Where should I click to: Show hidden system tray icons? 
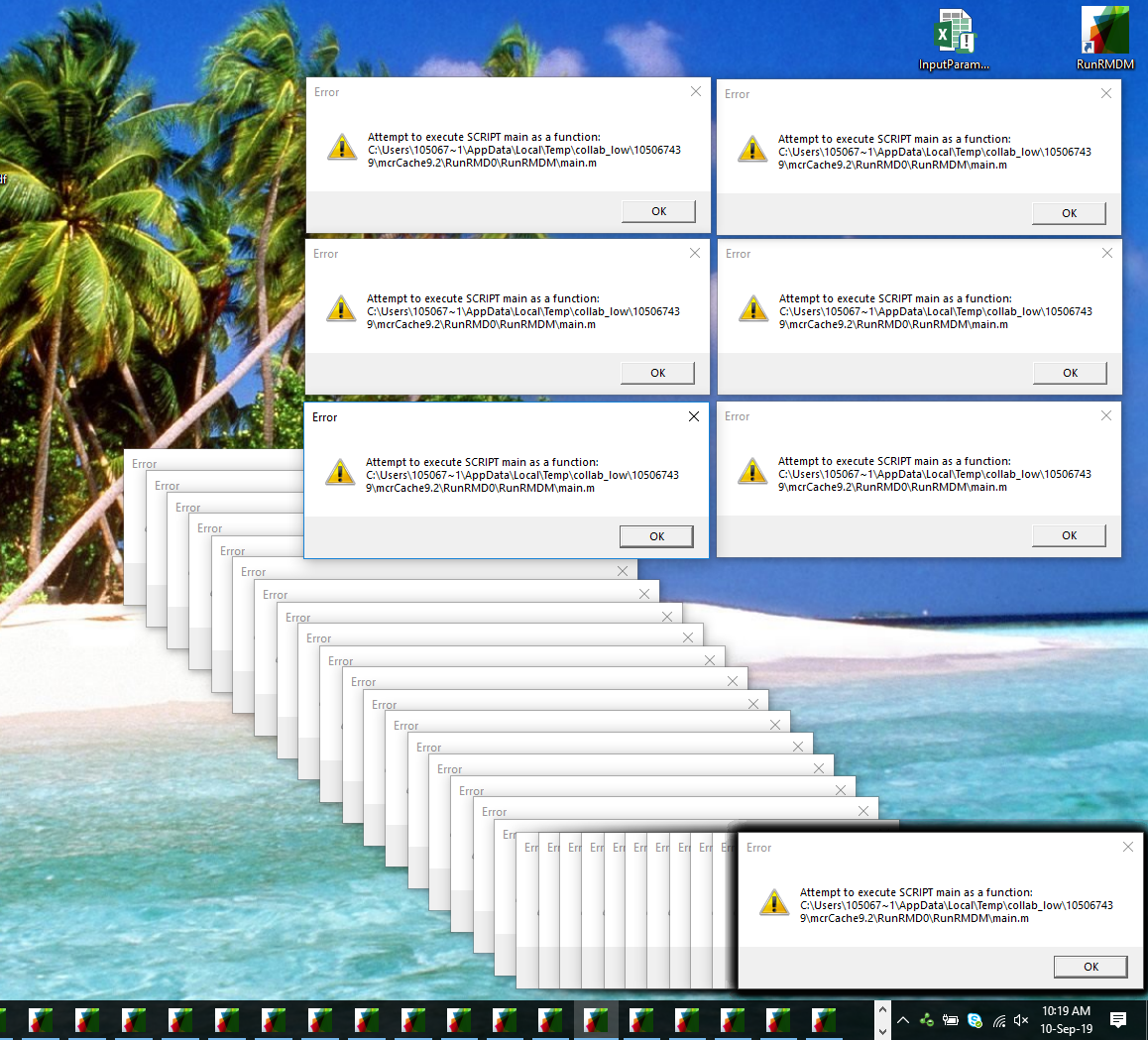point(902,1020)
